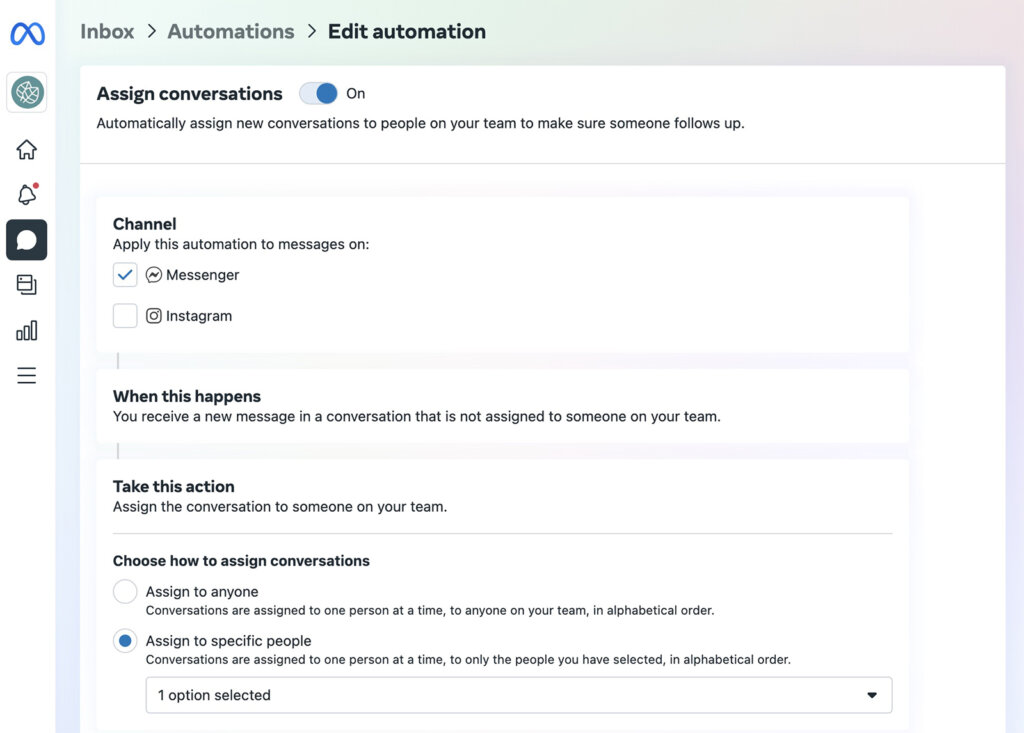Select the Assign to anyone option
Viewport: 1024px width, 733px height.
coord(125,591)
